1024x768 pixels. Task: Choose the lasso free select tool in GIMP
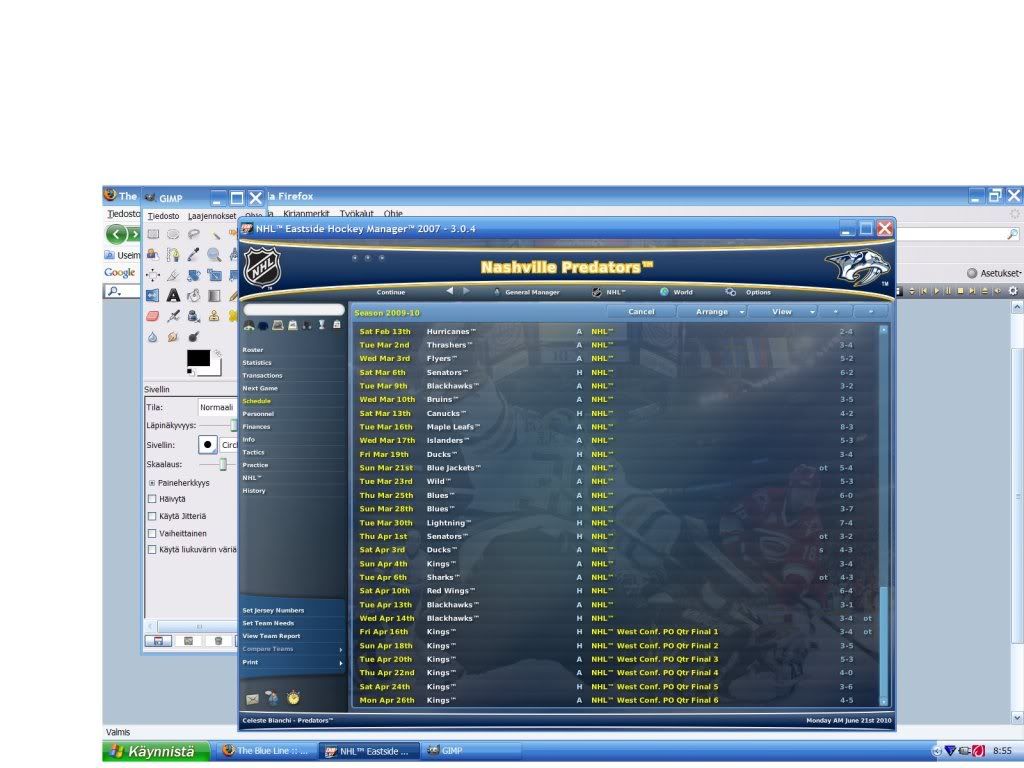[x=194, y=234]
